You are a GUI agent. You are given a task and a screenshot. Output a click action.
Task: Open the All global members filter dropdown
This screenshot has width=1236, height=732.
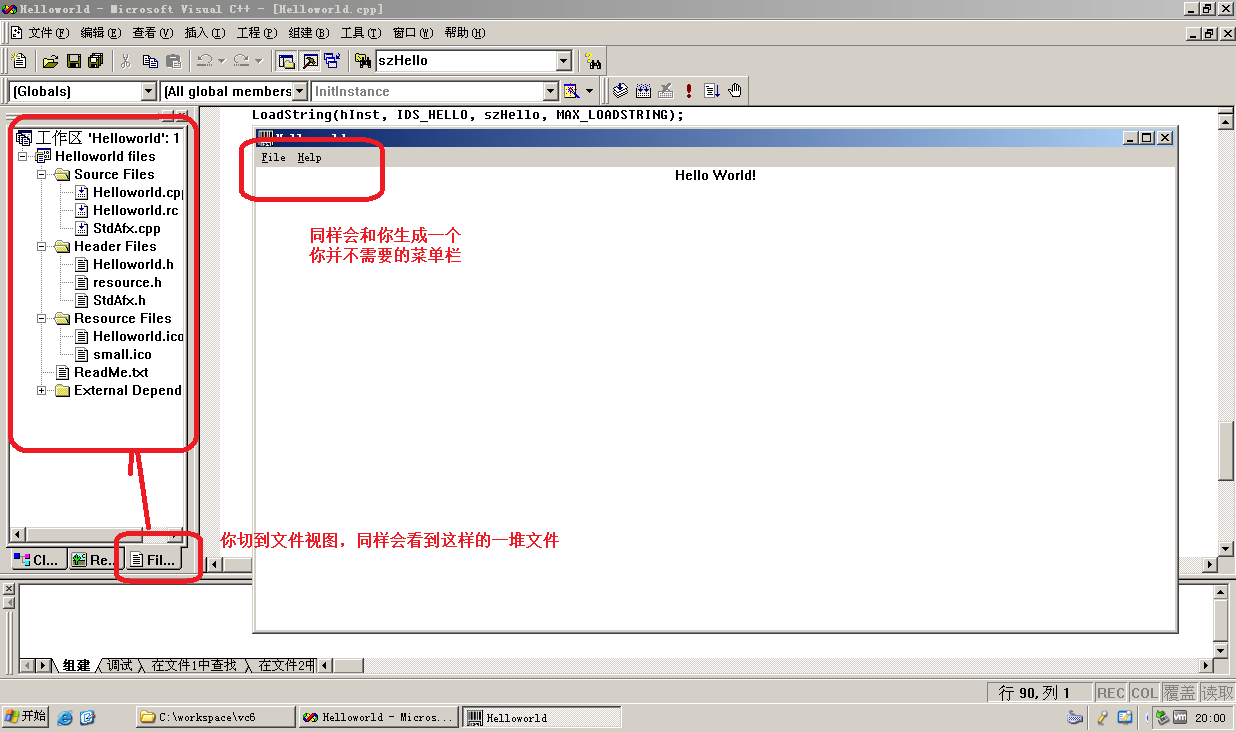click(300, 91)
